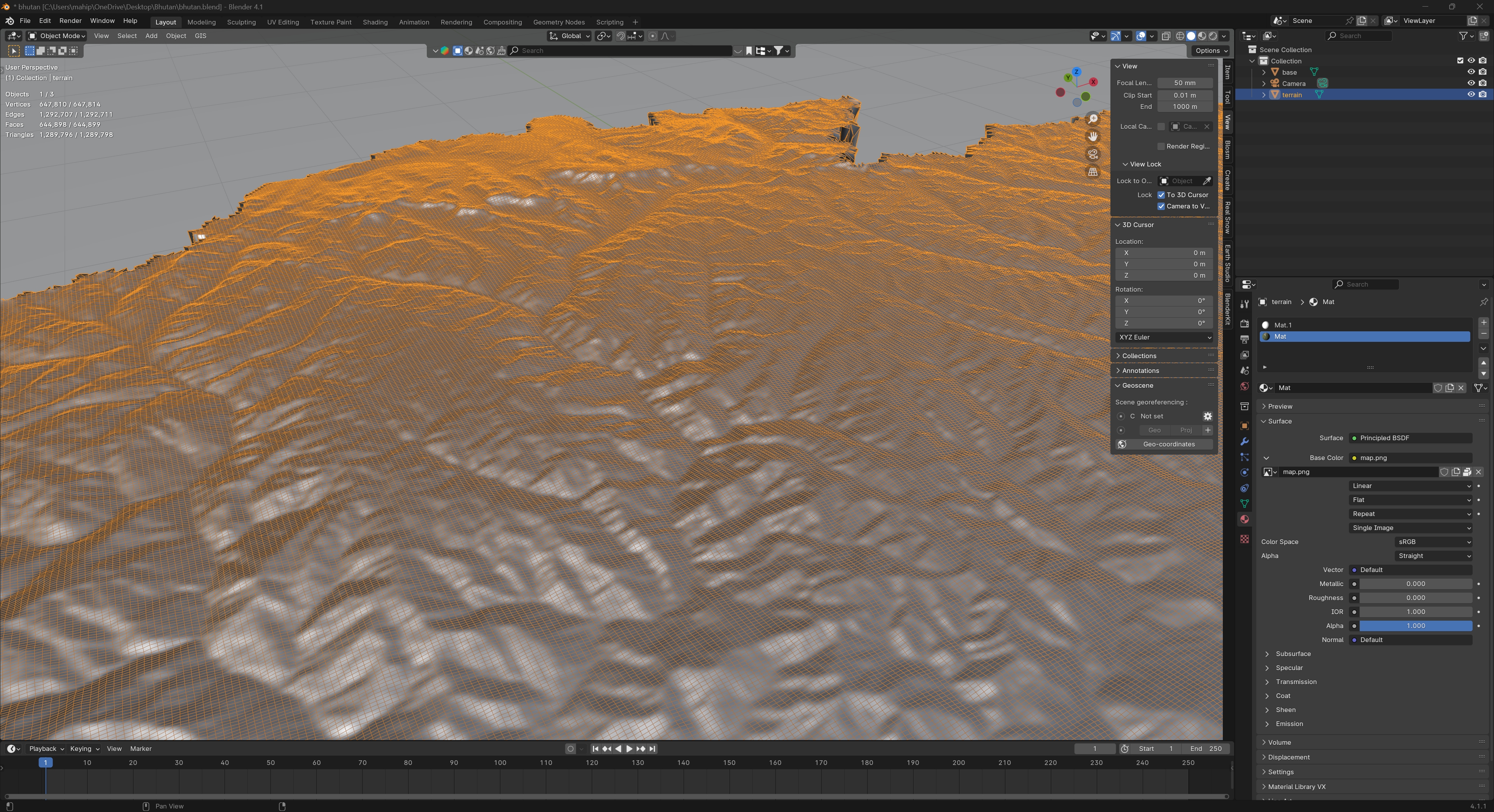1494x812 pixels.
Task: Click the pan view hand gizmo
Action: coord(1092,137)
